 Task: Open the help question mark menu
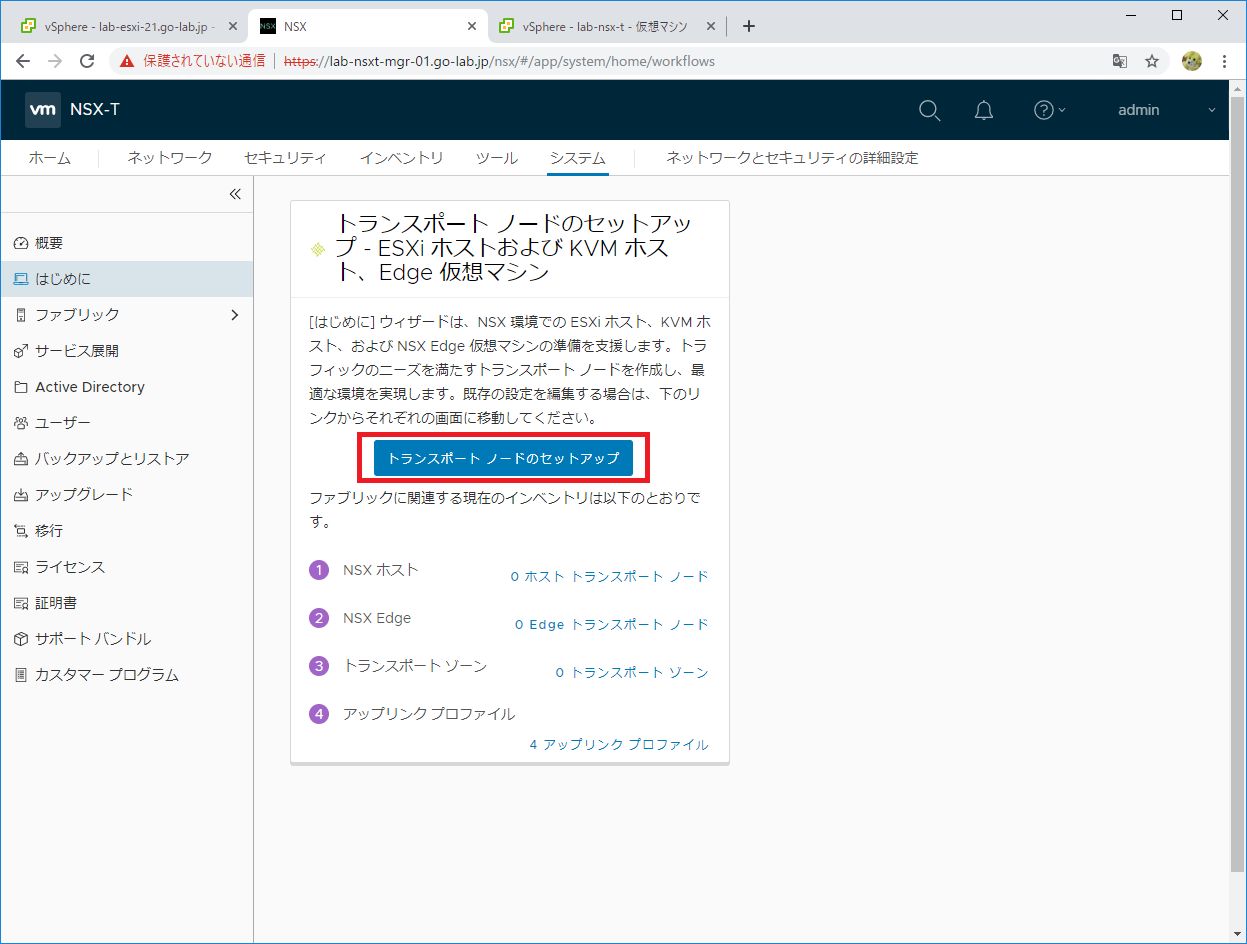click(x=1049, y=110)
